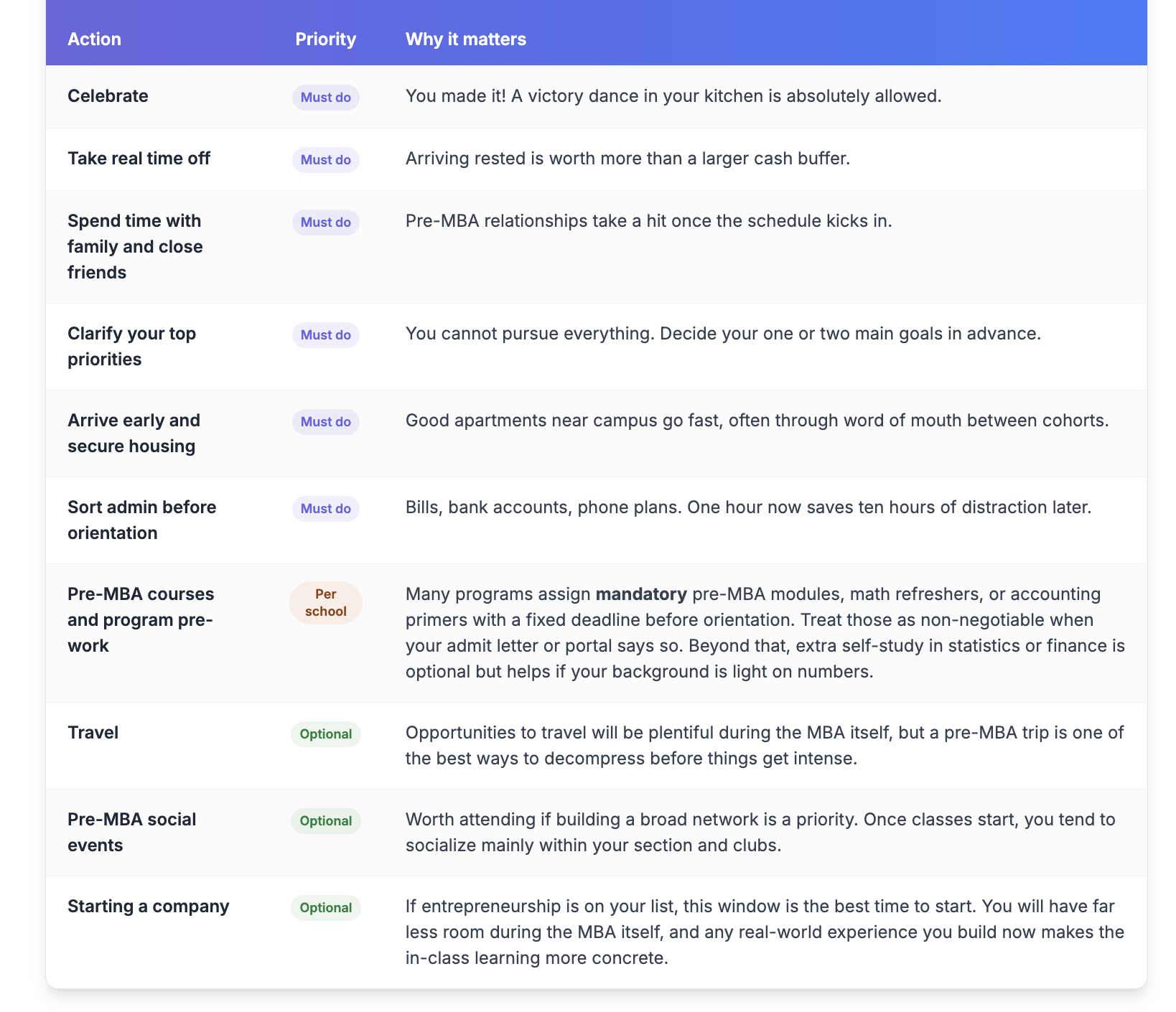Viewport: 1176px width, 1012px height.
Task: Click the Optional badge for Starting a company
Action: [x=325, y=908]
